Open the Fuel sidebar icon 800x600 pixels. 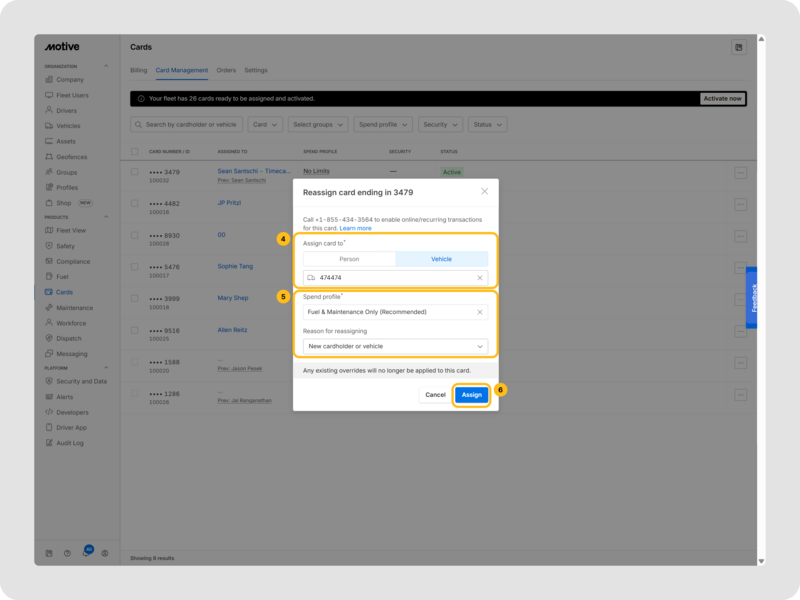[49, 276]
